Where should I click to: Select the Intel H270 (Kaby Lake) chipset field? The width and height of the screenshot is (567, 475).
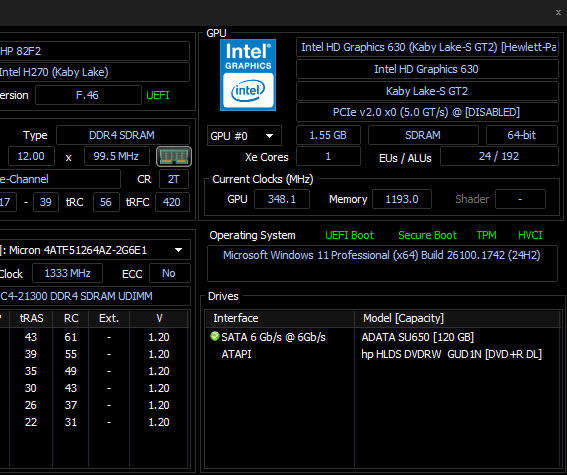95,72
